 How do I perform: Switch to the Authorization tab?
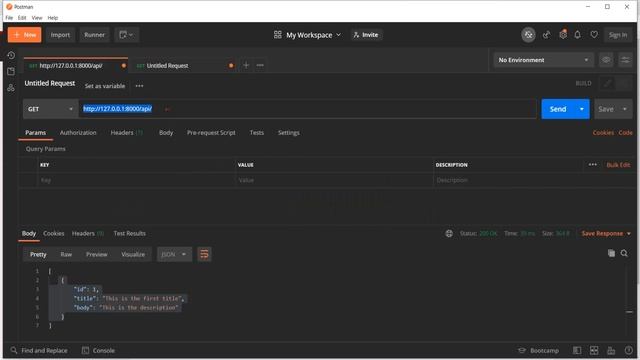(78, 133)
